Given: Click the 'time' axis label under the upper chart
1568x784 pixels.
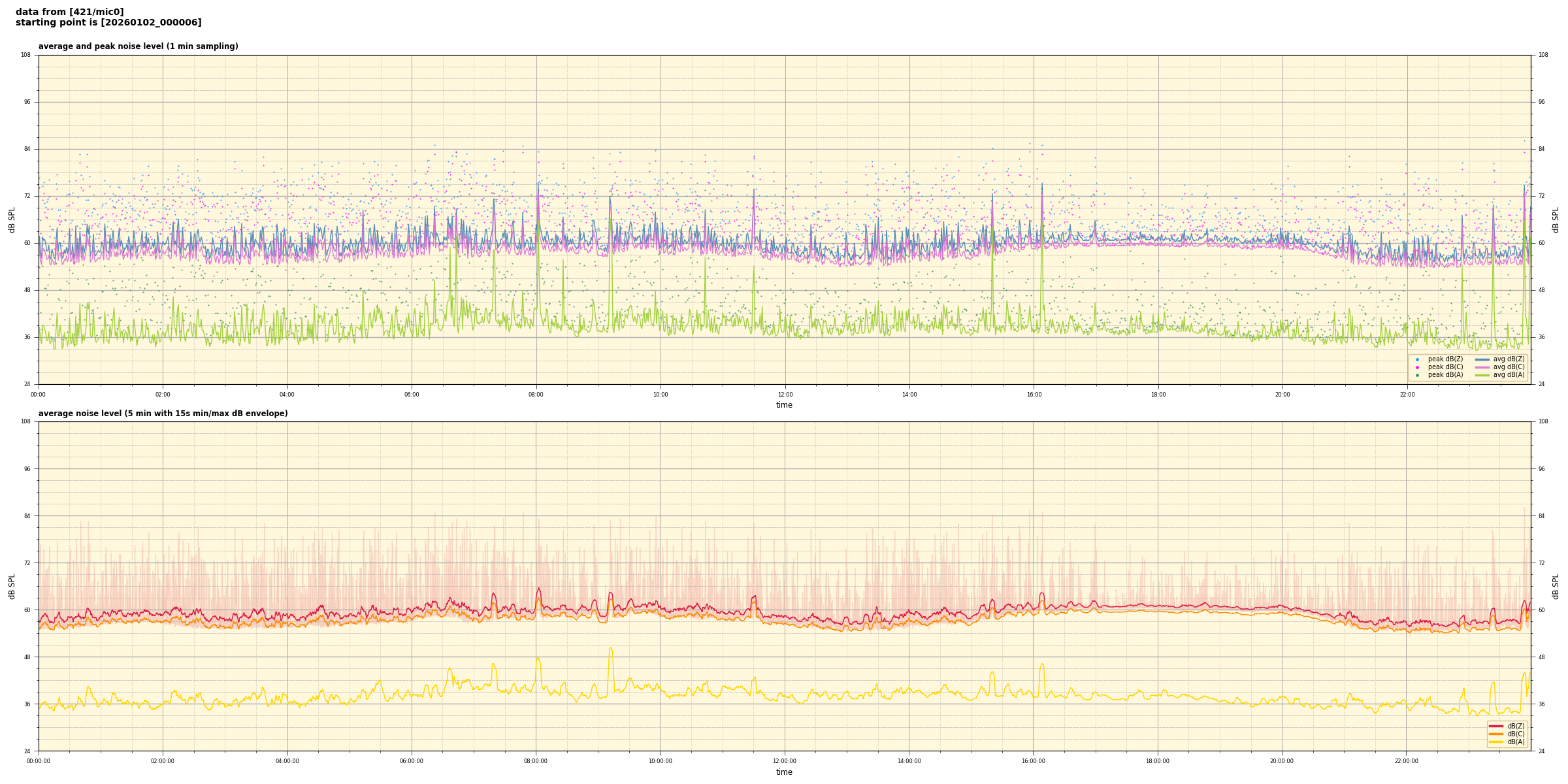Looking at the screenshot, I should coord(784,405).
